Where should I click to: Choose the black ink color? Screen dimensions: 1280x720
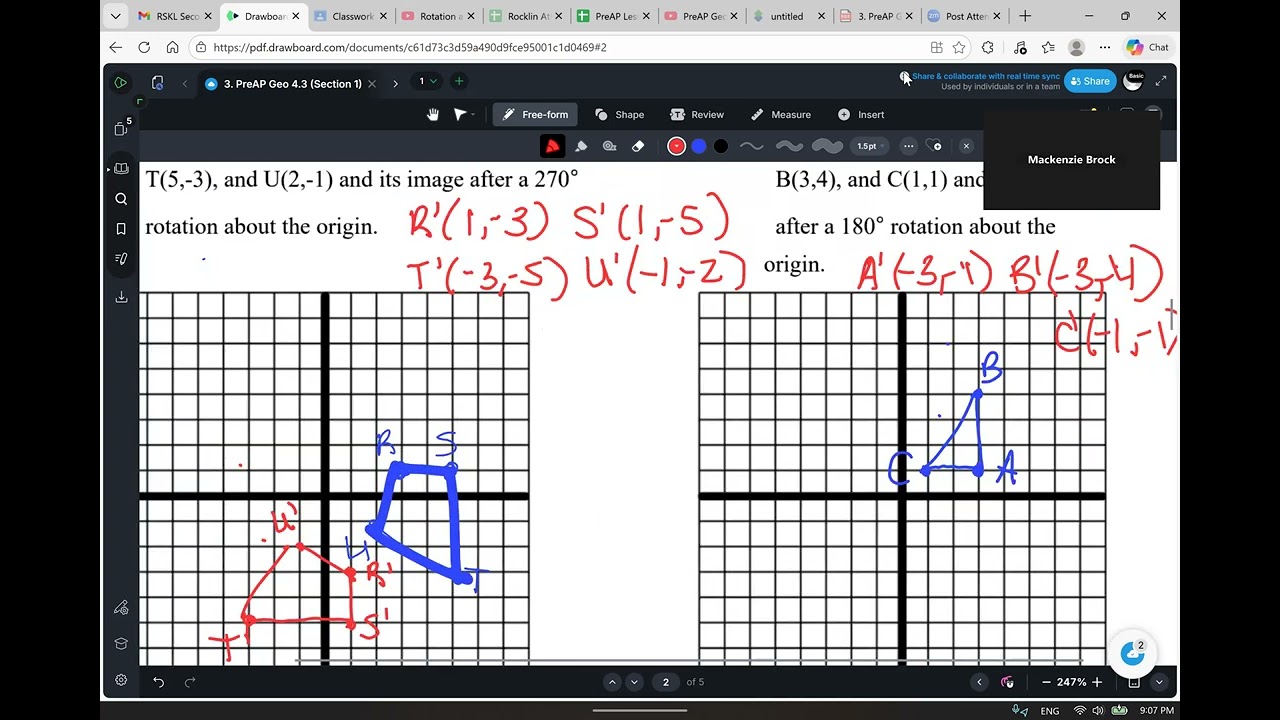(721, 146)
